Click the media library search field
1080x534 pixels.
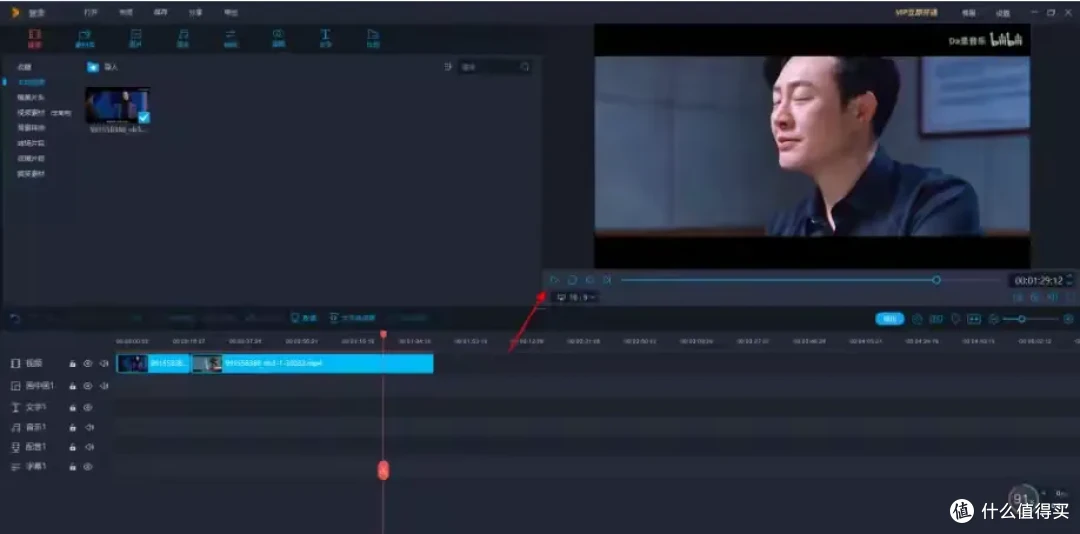click(x=495, y=67)
